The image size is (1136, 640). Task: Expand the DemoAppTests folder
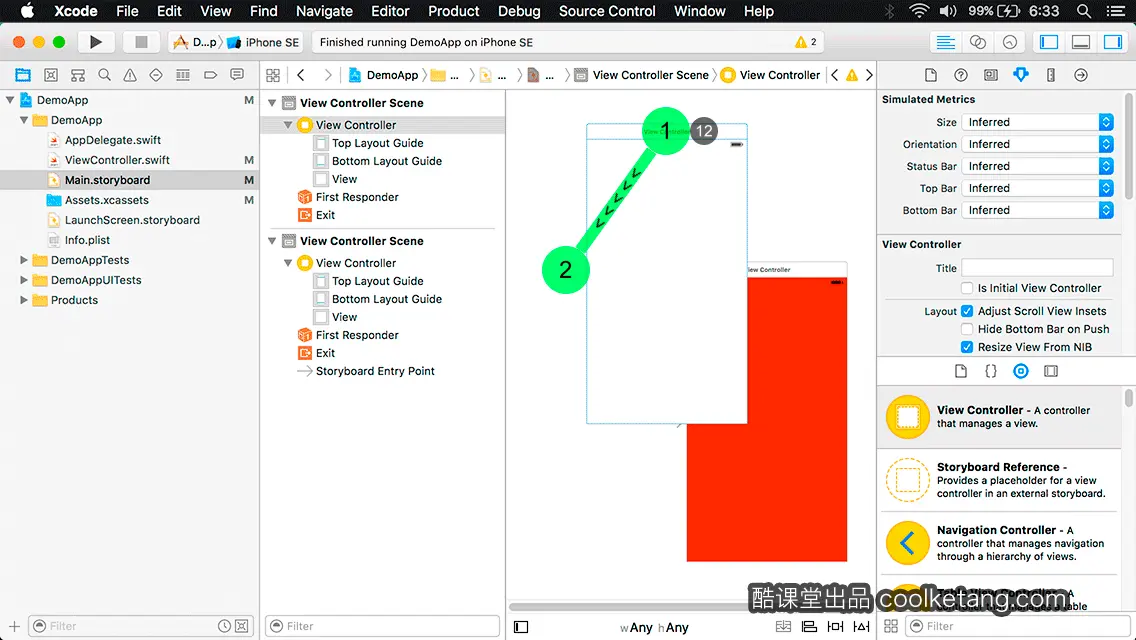click(23, 260)
